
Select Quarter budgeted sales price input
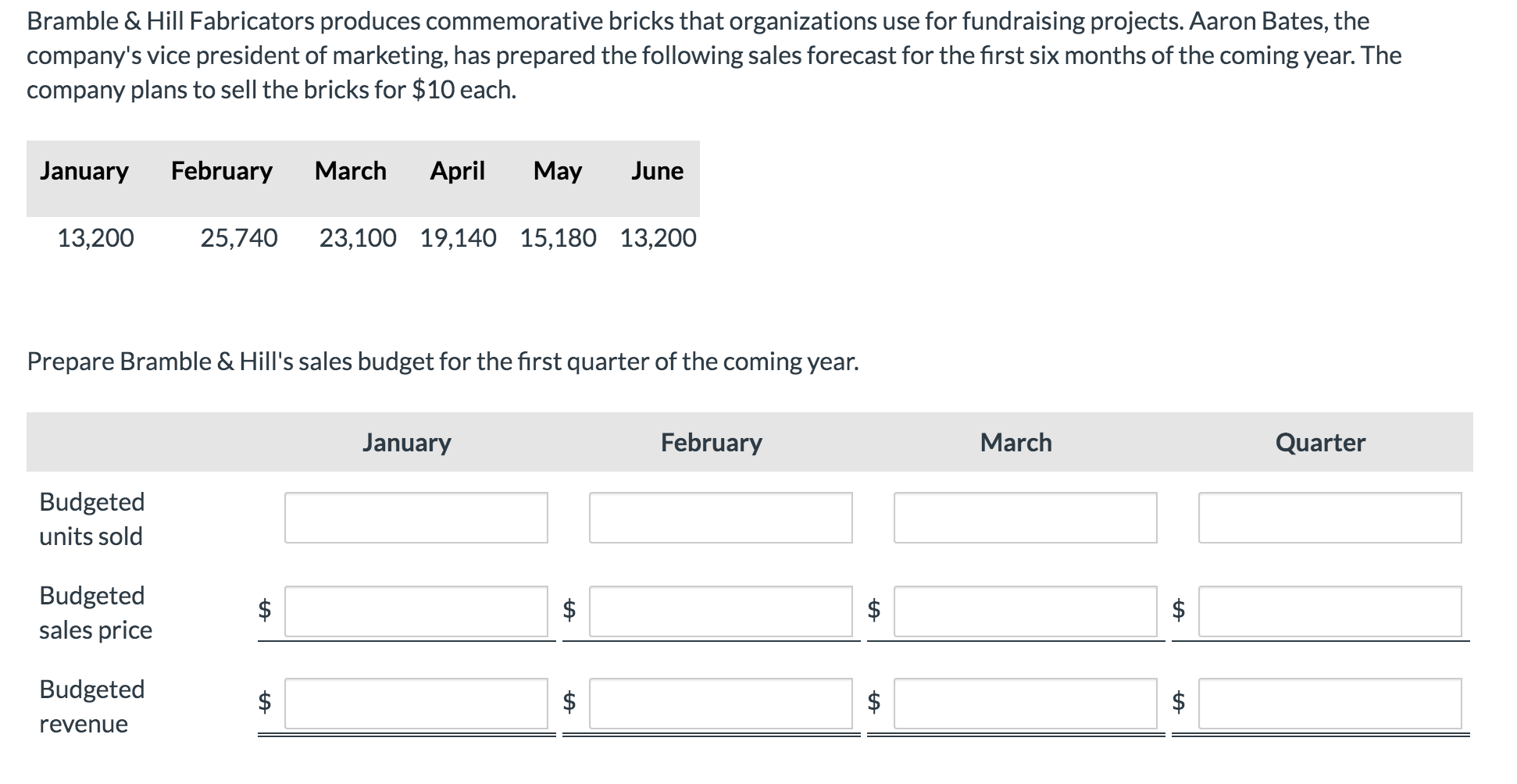[x=1330, y=611]
